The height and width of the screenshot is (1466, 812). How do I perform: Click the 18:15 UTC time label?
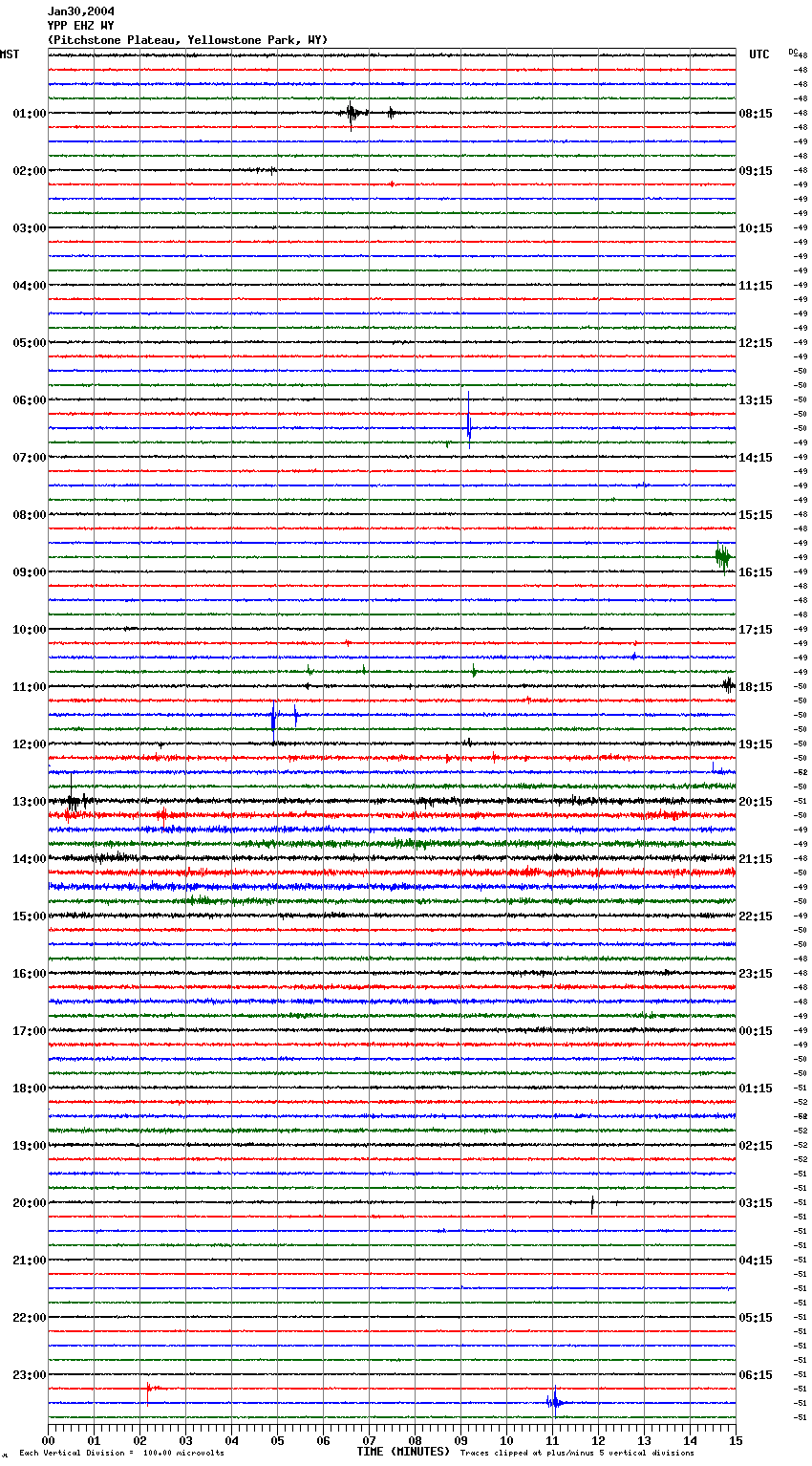click(x=756, y=687)
